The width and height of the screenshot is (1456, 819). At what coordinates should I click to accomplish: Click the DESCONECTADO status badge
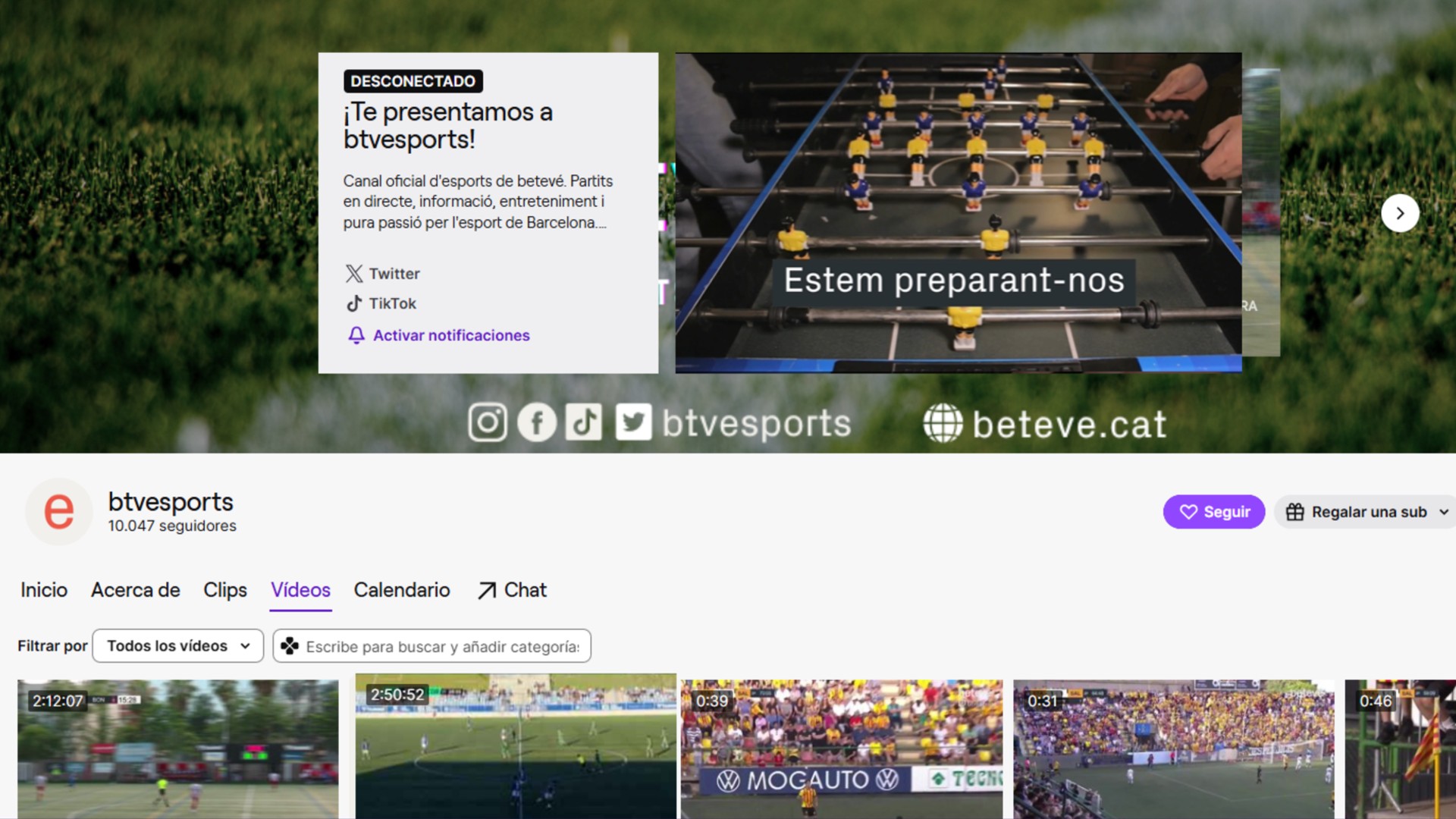pos(413,81)
